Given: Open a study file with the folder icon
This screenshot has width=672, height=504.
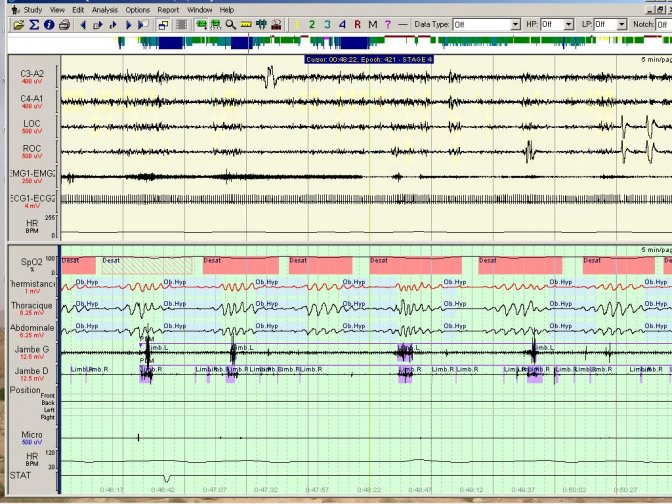Looking at the screenshot, I should pos(18,25).
